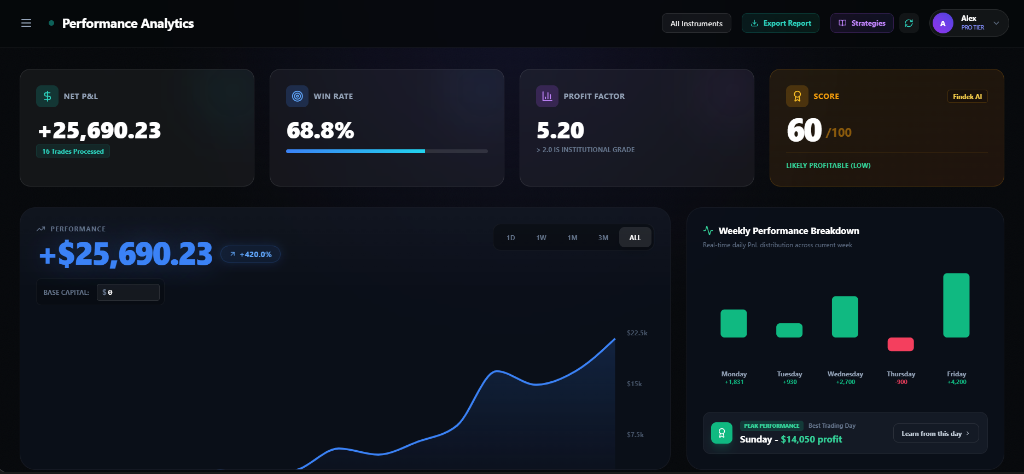Click the arrow icon in +420.0% badge
Screen dimensions: 1024x474
(x=232, y=254)
